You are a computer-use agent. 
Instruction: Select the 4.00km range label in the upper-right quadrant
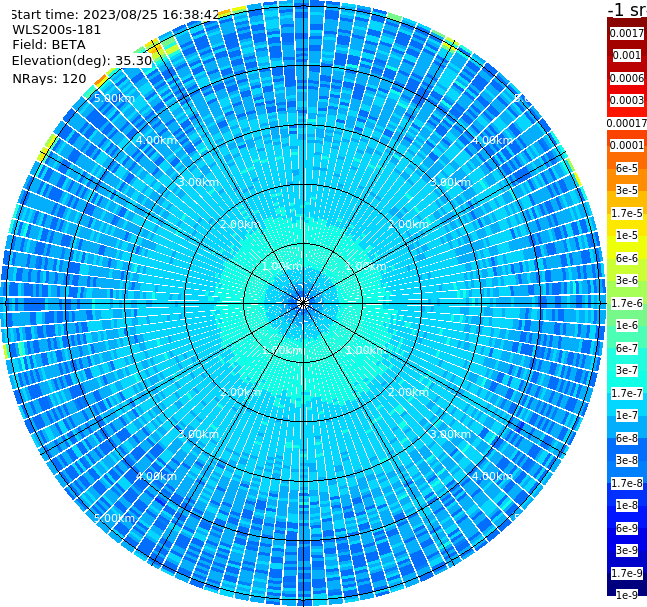(x=492, y=140)
